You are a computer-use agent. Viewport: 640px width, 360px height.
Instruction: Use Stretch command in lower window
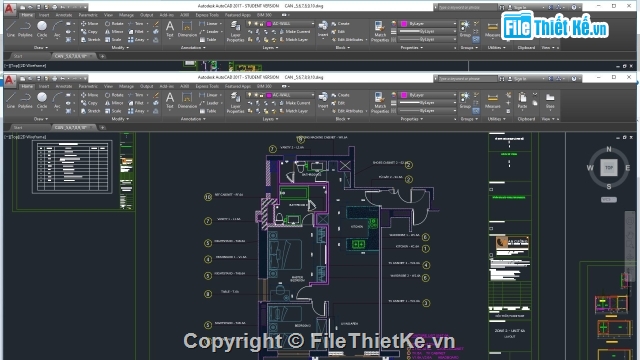pyautogui.click(x=90, y=111)
